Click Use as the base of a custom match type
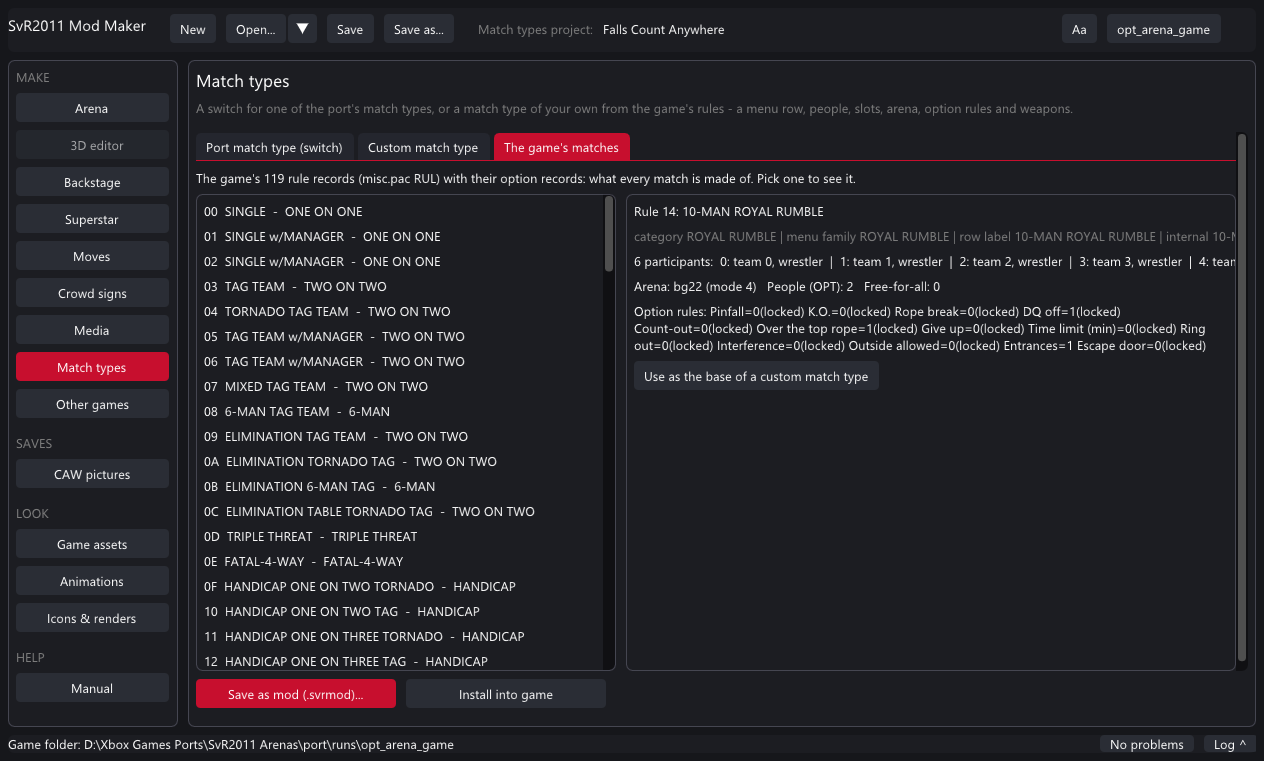 (x=756, y=377)
